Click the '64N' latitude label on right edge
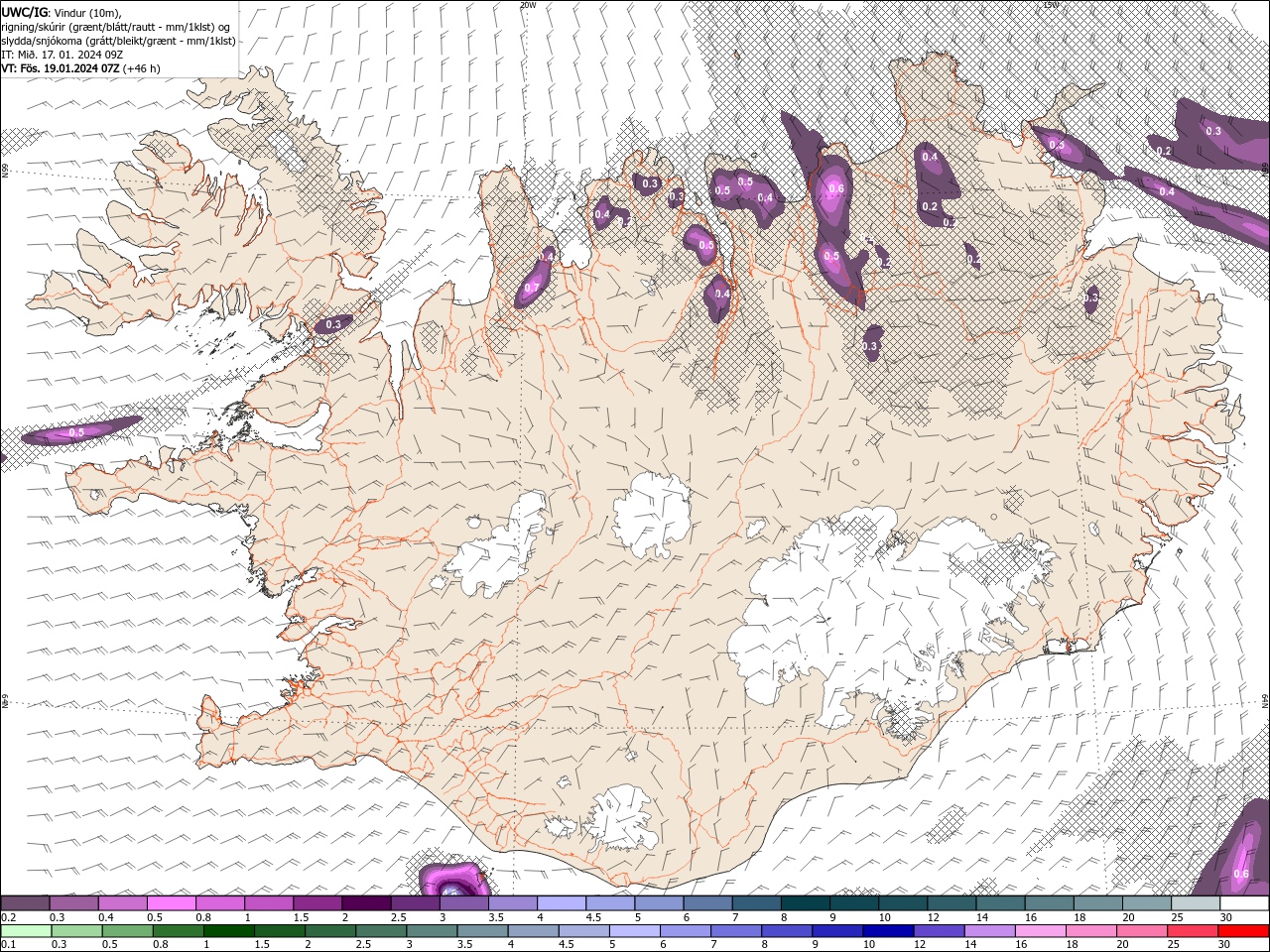The width and height of the screenshot is (1270, 952). pos(1264,700)
